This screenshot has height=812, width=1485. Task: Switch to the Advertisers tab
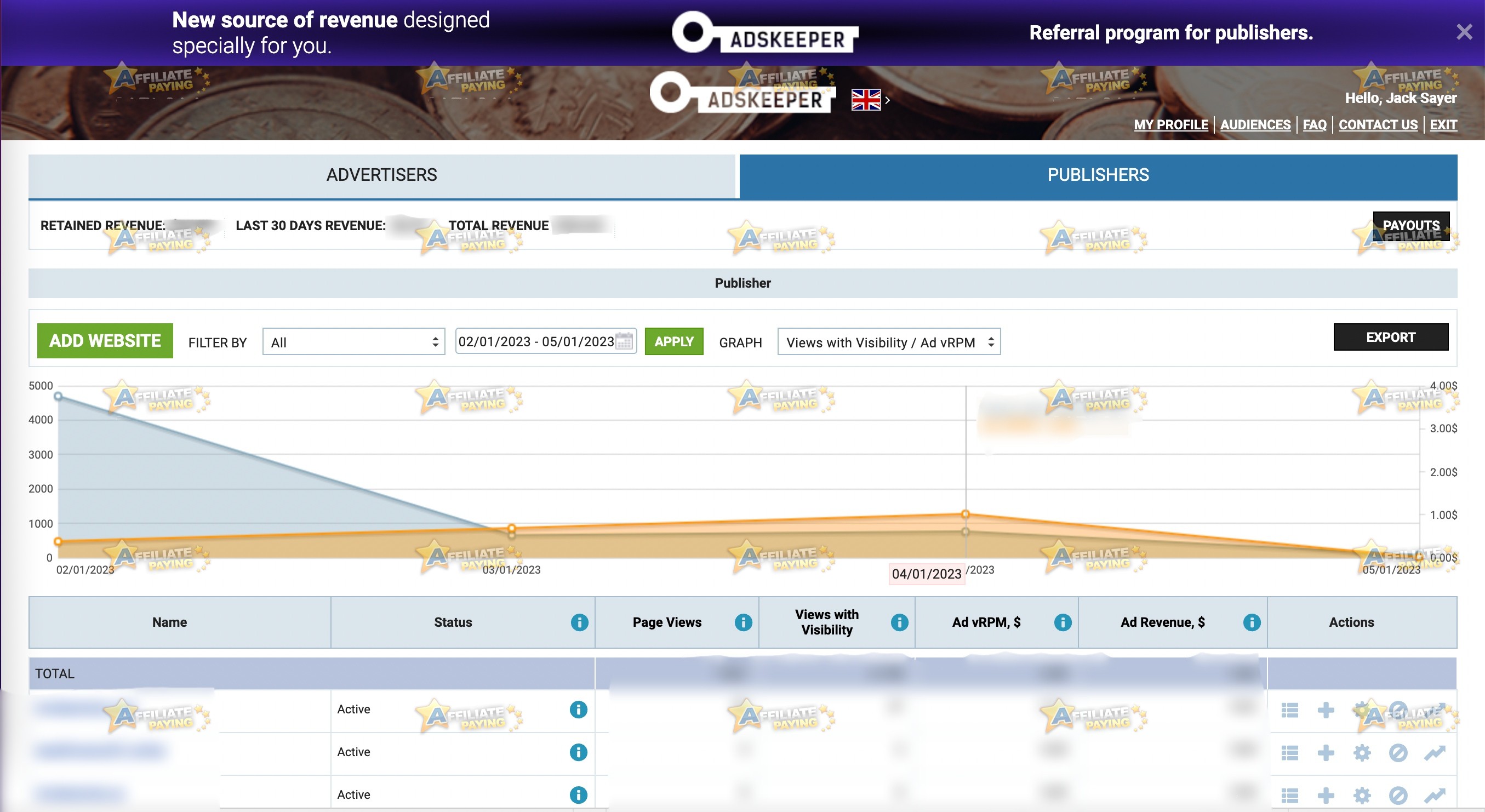(x=381, y=175)
